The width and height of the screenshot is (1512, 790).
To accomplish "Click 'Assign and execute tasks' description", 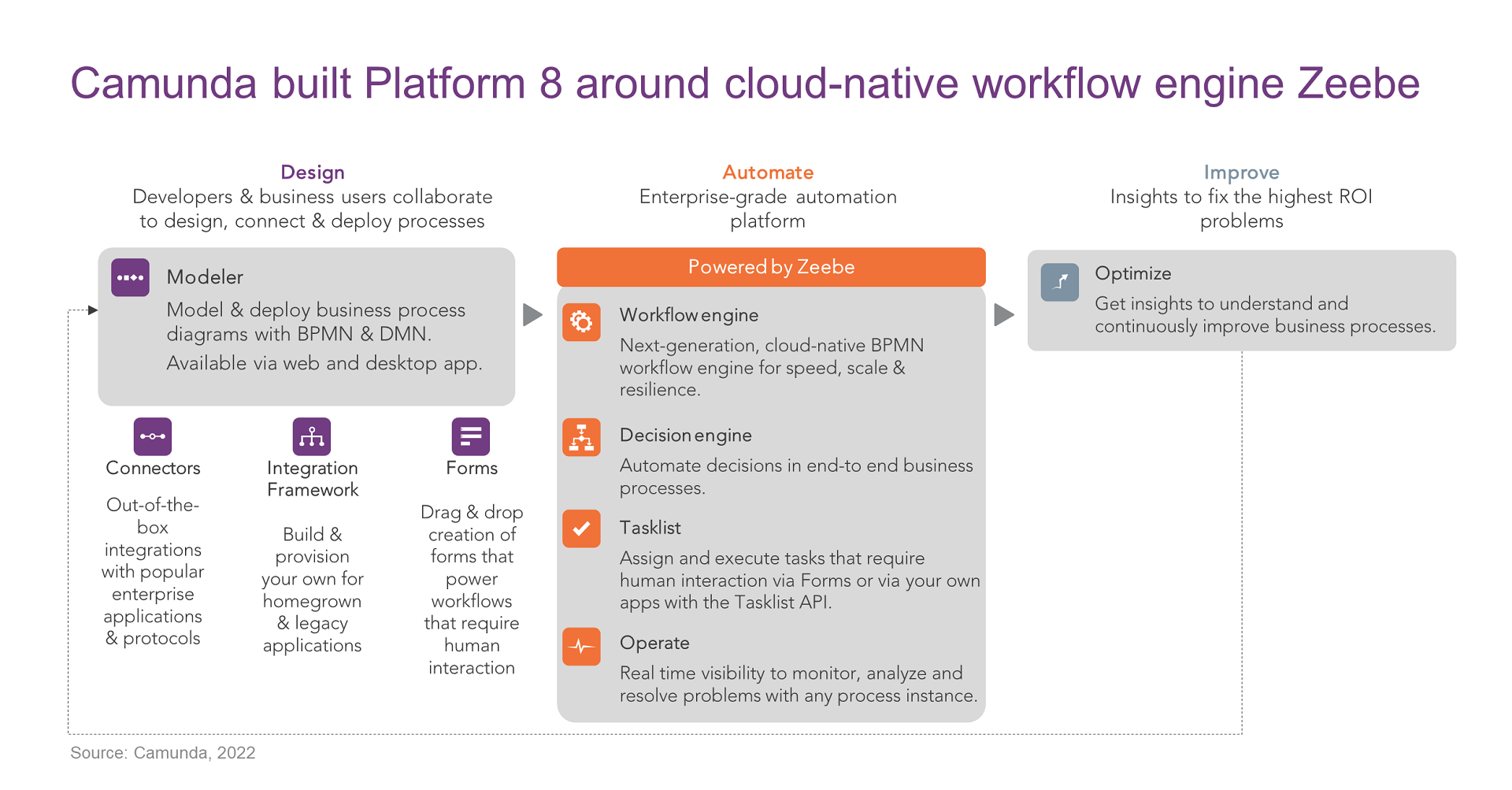I will [800, 580].
